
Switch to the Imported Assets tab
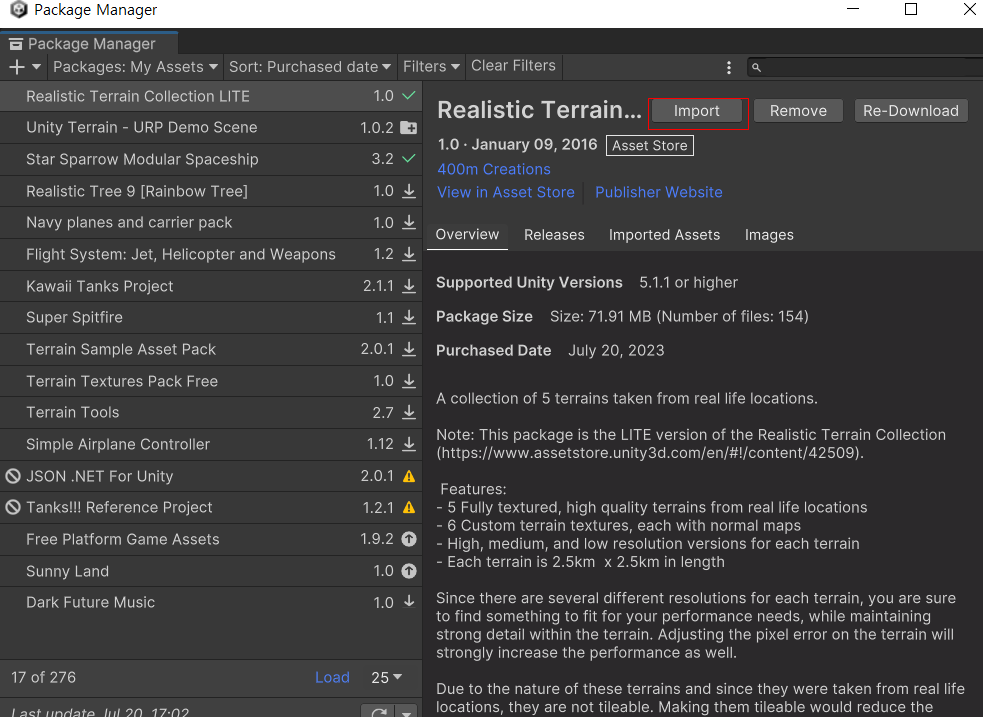[x=665, y=235]
